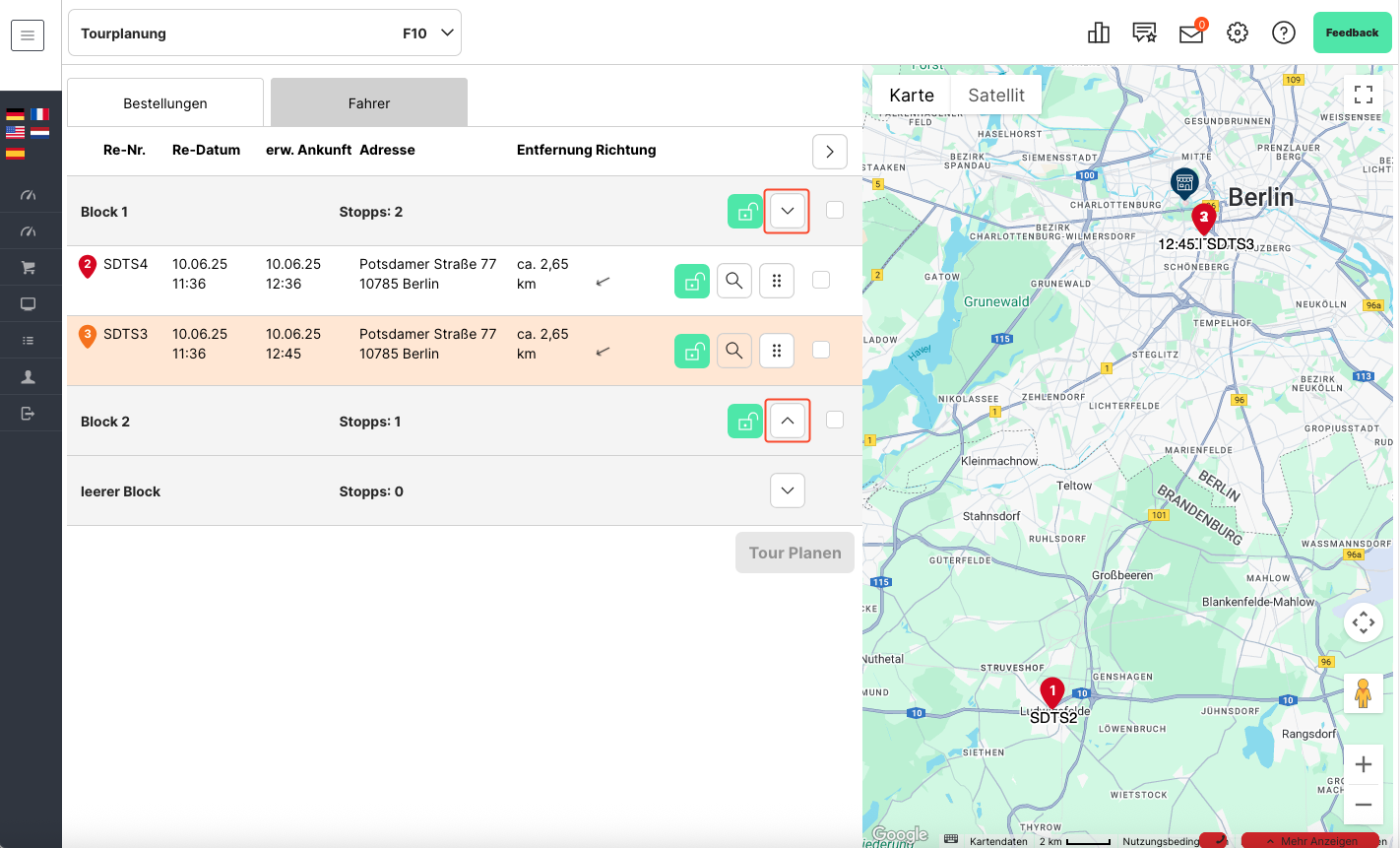The width and height of the screenshot is (1400, 848).
Task: Switch language to German flag
Action: (15, 114)
